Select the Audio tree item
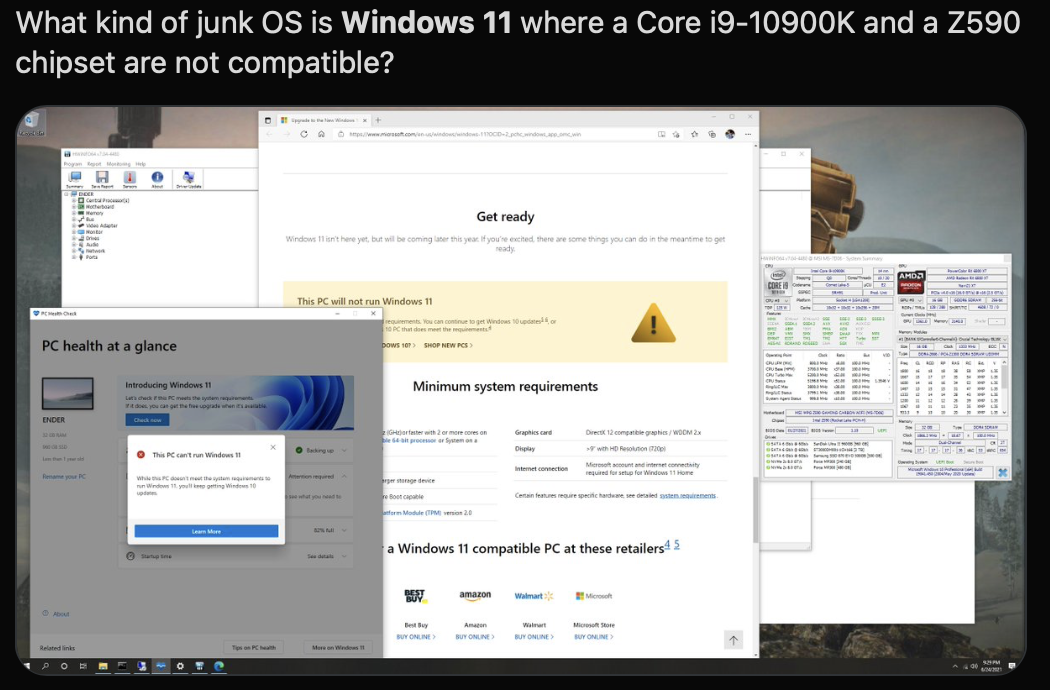The height and width of the screenshot is (690, 1050). [x=92, y=245]
